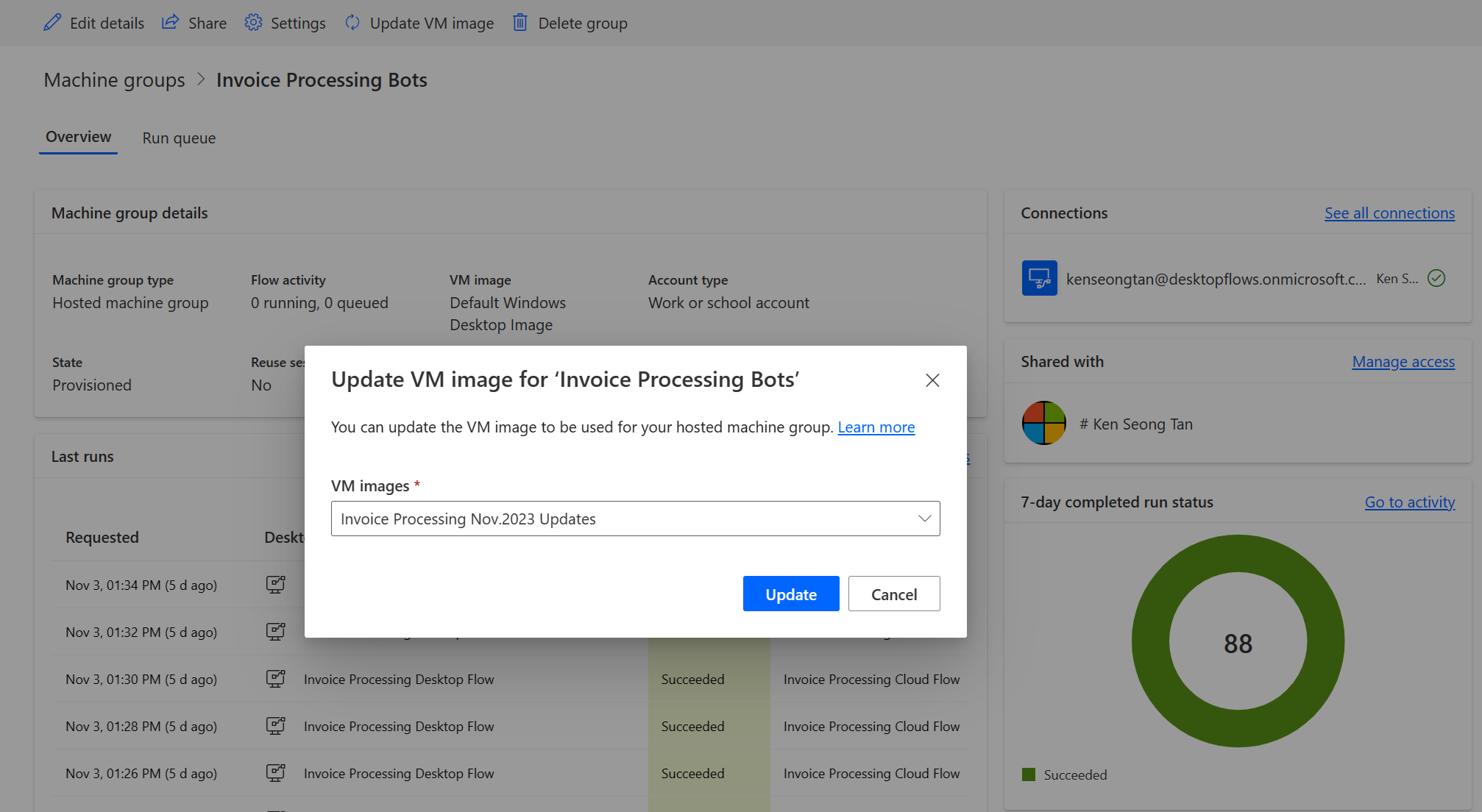
Task: Click See all connections link
Action: point(1388,212)
